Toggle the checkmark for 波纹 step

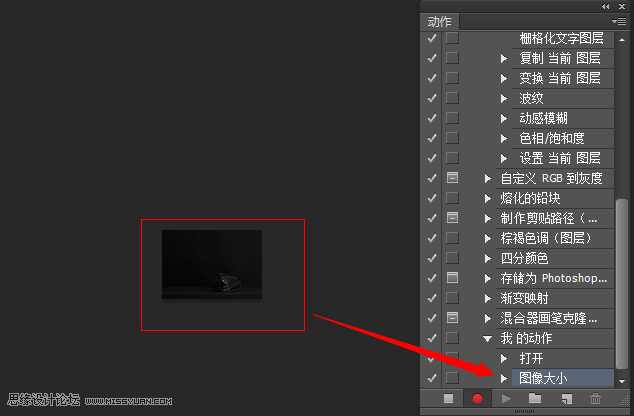click(432, 98)
